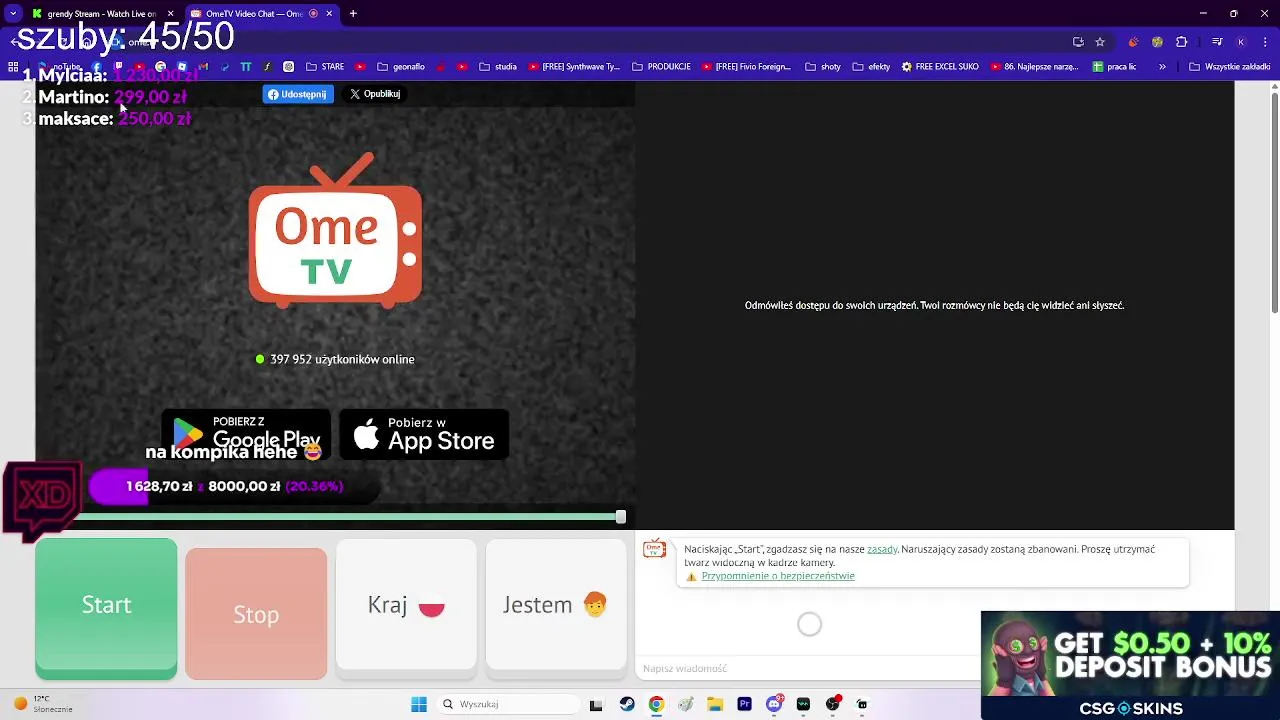The image size is (1280, 720).
Task: Close the OmeTV Video Chat tab
Action: click(x=329, y=14)
